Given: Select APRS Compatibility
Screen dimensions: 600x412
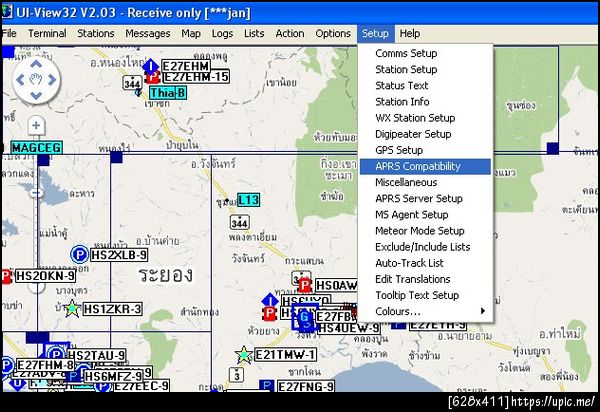Looking at the screenshot, I should [425, 166].
